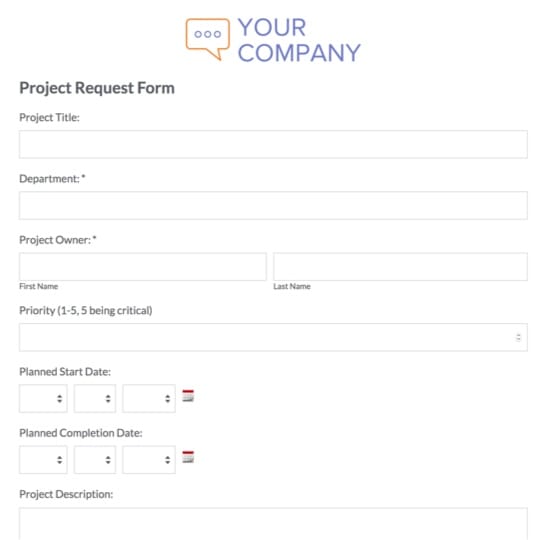Click the speech bubble company logo icon

(207, 39)
